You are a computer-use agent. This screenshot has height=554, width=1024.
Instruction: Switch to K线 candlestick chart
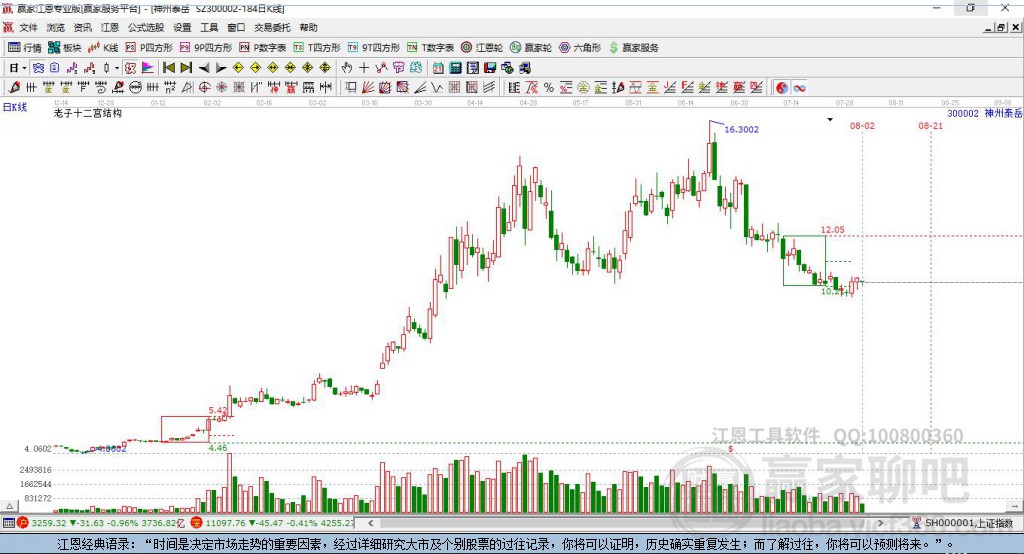[103, 48]
